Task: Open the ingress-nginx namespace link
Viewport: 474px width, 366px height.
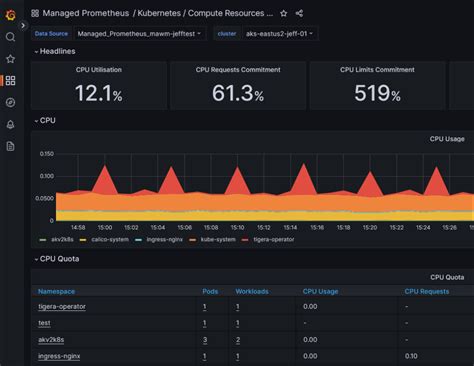Action: [x=59, y=356]
